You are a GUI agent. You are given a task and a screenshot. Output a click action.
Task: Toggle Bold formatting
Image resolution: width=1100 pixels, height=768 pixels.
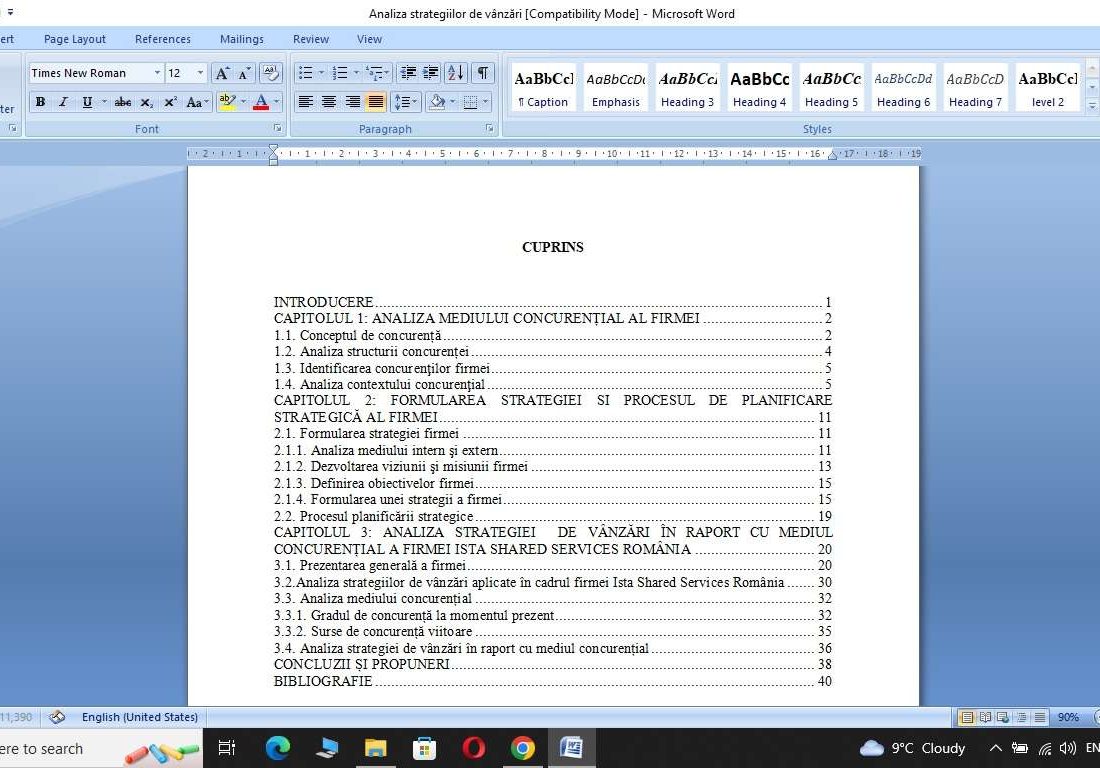point(40,102)
